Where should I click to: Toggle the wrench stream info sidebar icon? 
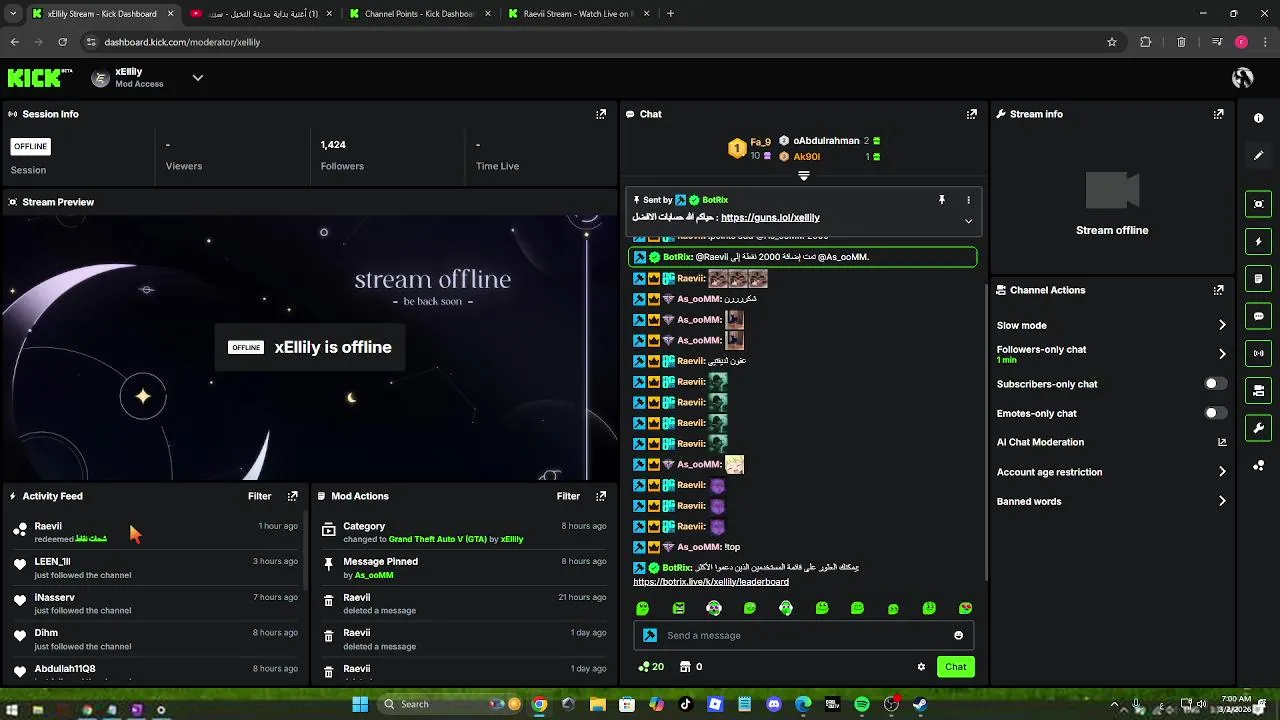1258,428
